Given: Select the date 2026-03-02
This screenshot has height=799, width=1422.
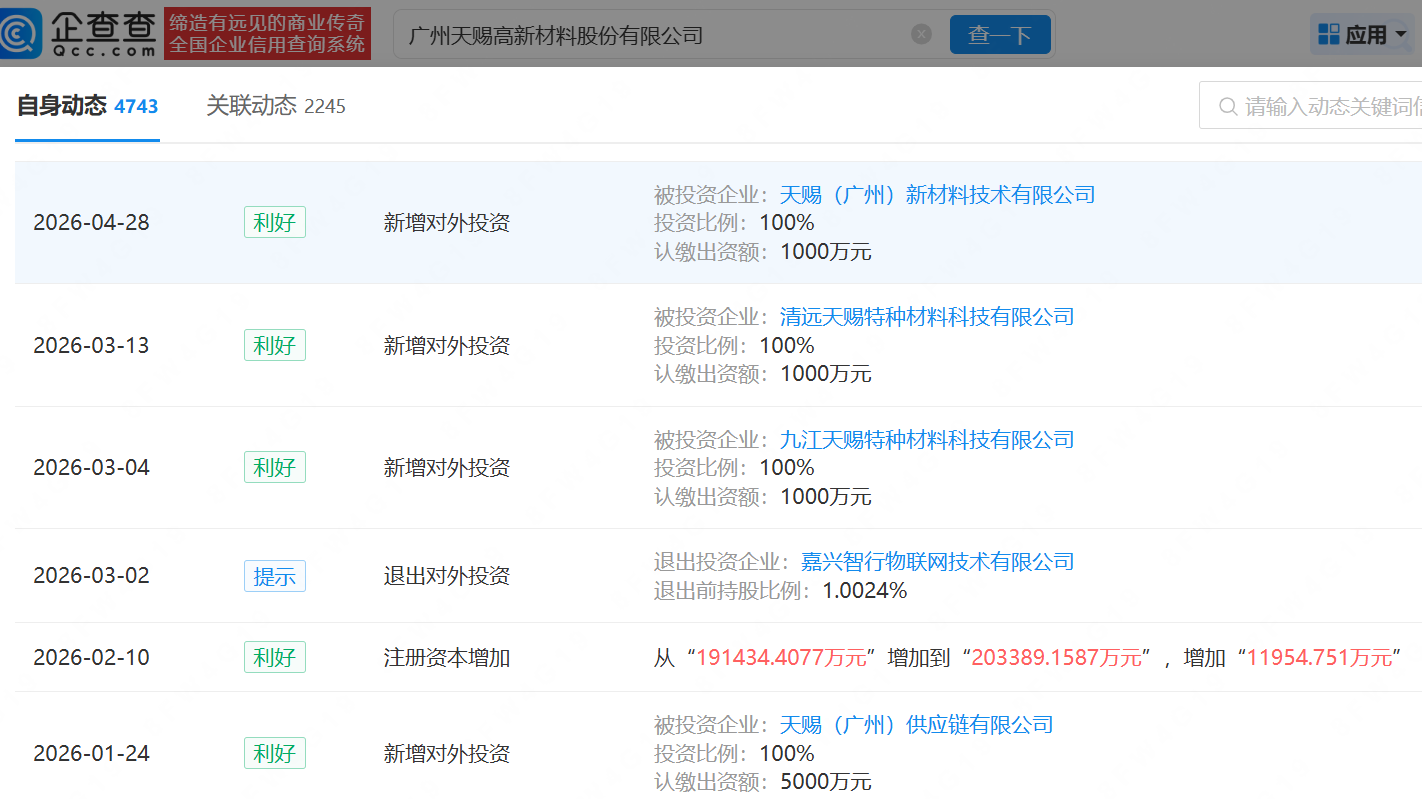Looking at the screenshot, I should click(x=91, y=576).
